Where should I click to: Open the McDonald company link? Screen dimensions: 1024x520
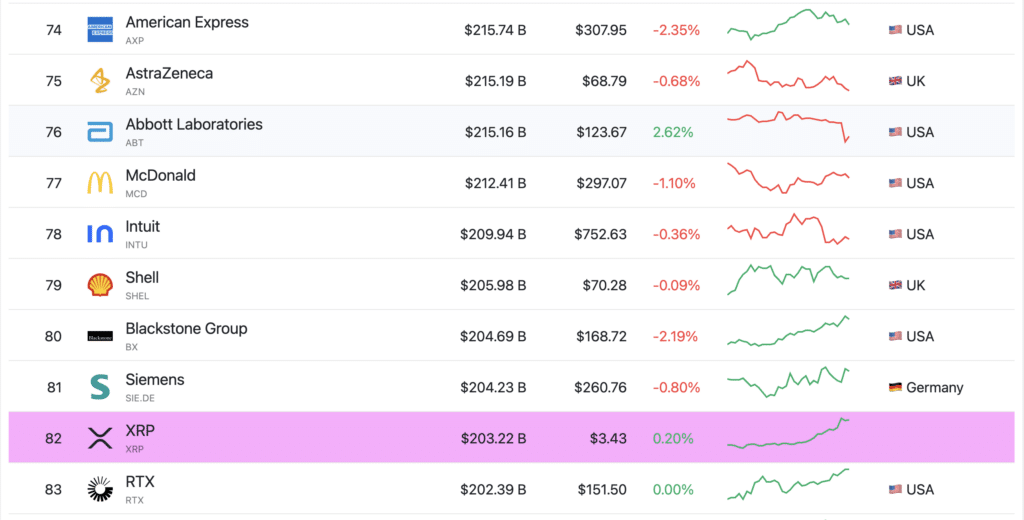click(x=161, y=175)
